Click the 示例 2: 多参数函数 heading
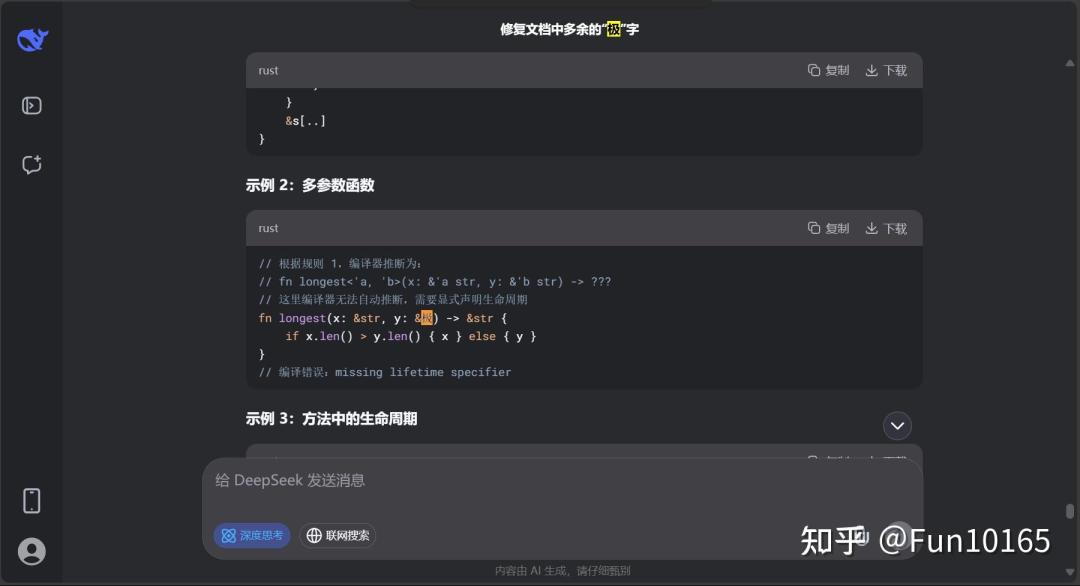This screenshot has width=1080, height=586. pyautogui.click(x=310, y=185)
